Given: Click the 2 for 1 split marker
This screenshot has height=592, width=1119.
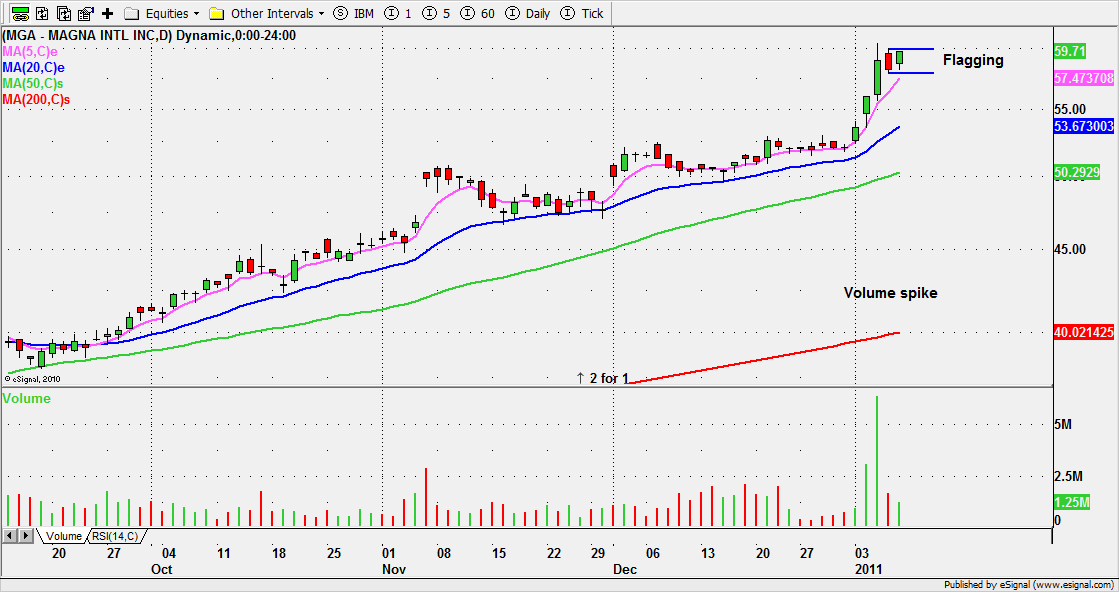Looking at the screenshot, I should click(602, 378).
